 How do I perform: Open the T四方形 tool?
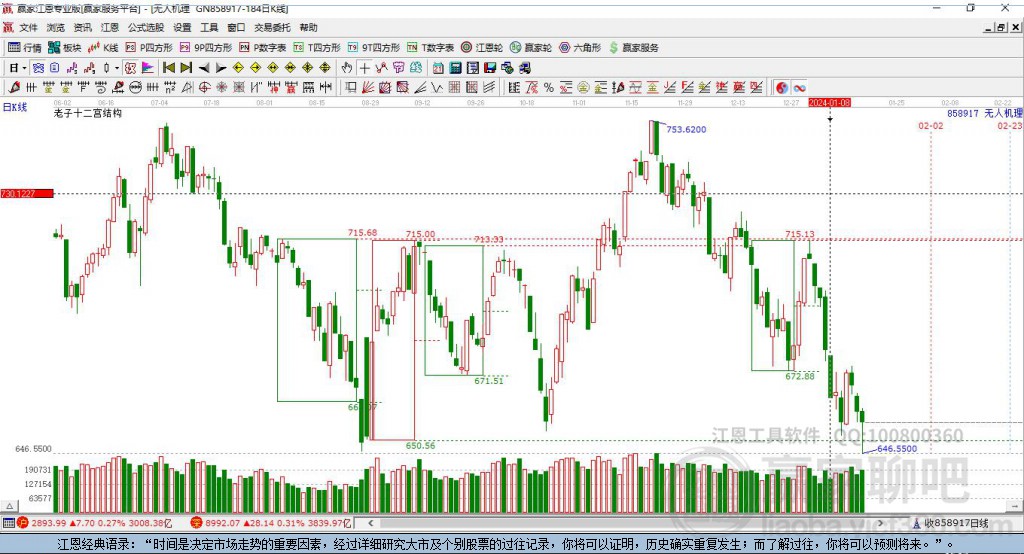(x=317, y=48)
